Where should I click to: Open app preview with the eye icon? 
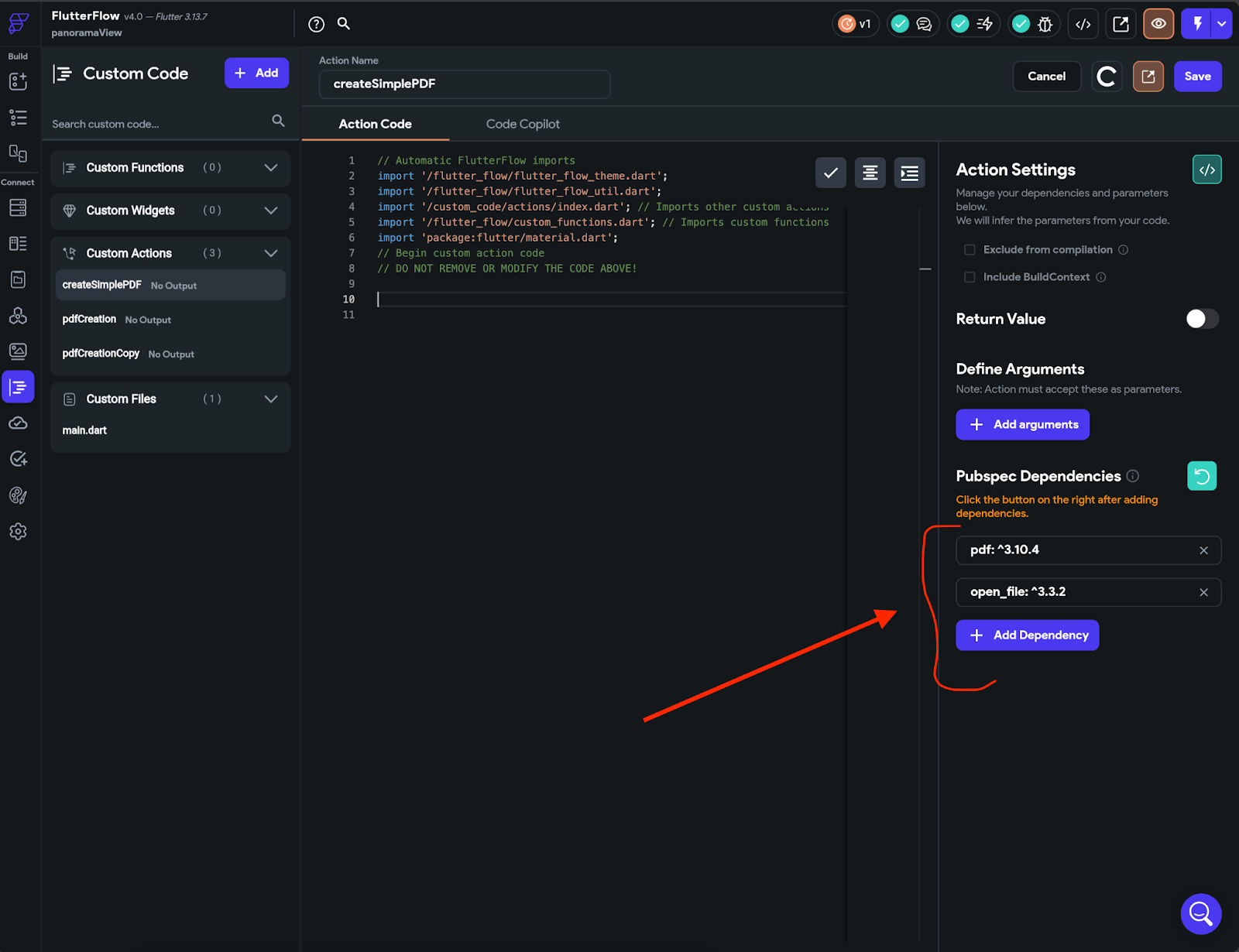[x=1158, y=24]
